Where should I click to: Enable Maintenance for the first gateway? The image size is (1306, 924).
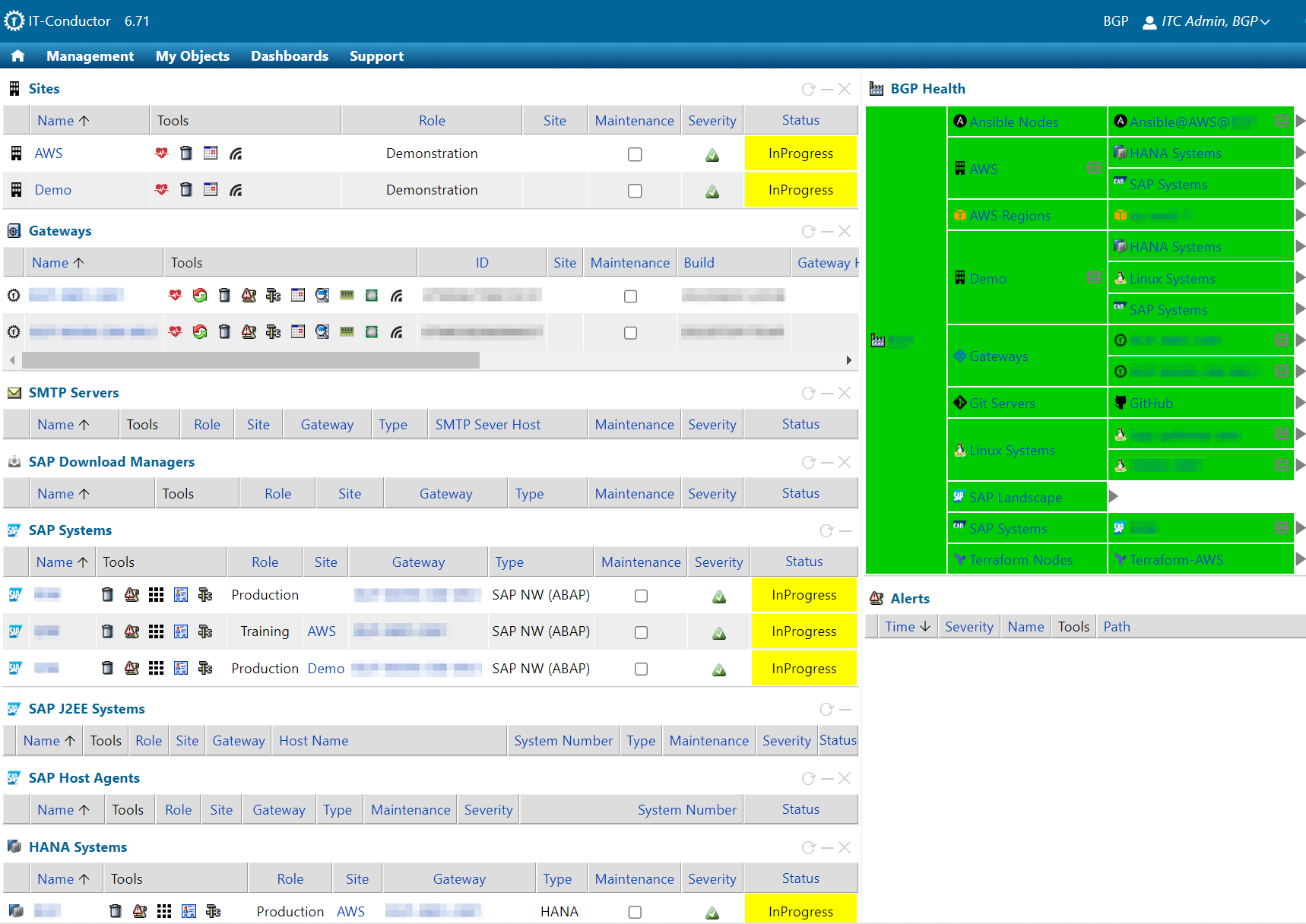point(630,296)
